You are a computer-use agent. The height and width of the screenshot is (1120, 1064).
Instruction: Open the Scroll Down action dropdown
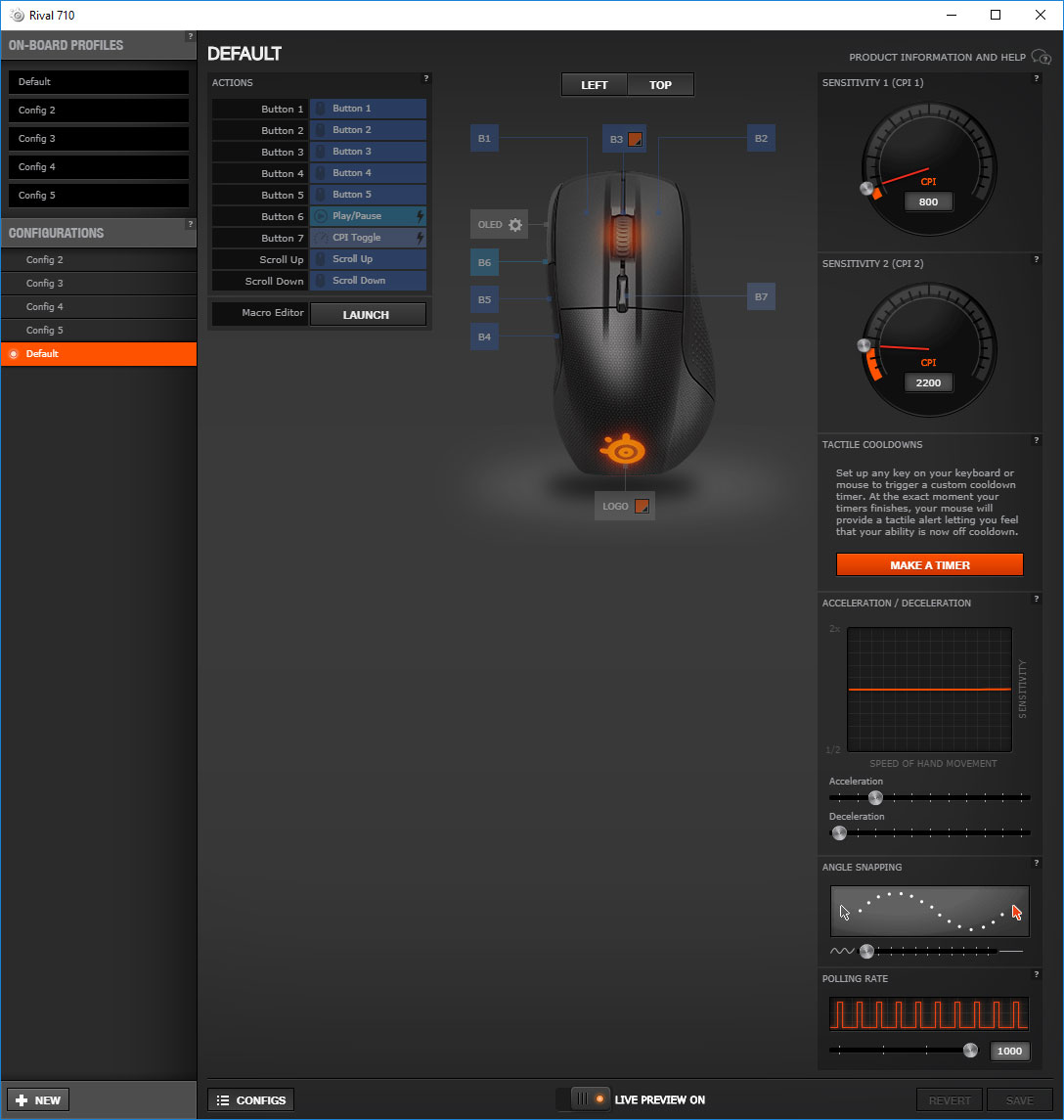[x=369, y=280]
